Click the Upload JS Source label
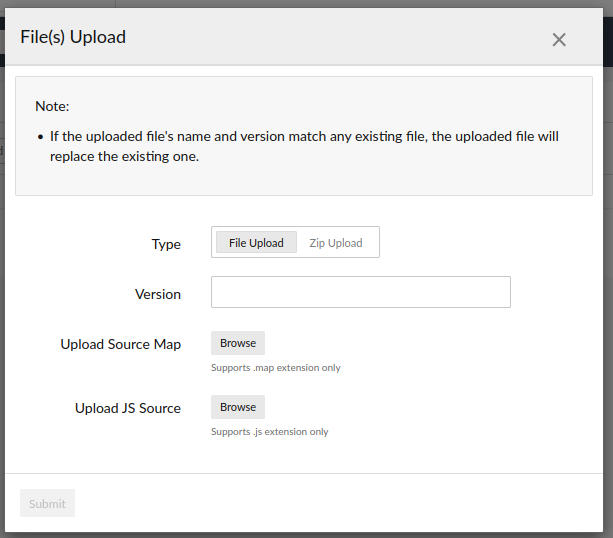613x538 pixels. point(127,408)
